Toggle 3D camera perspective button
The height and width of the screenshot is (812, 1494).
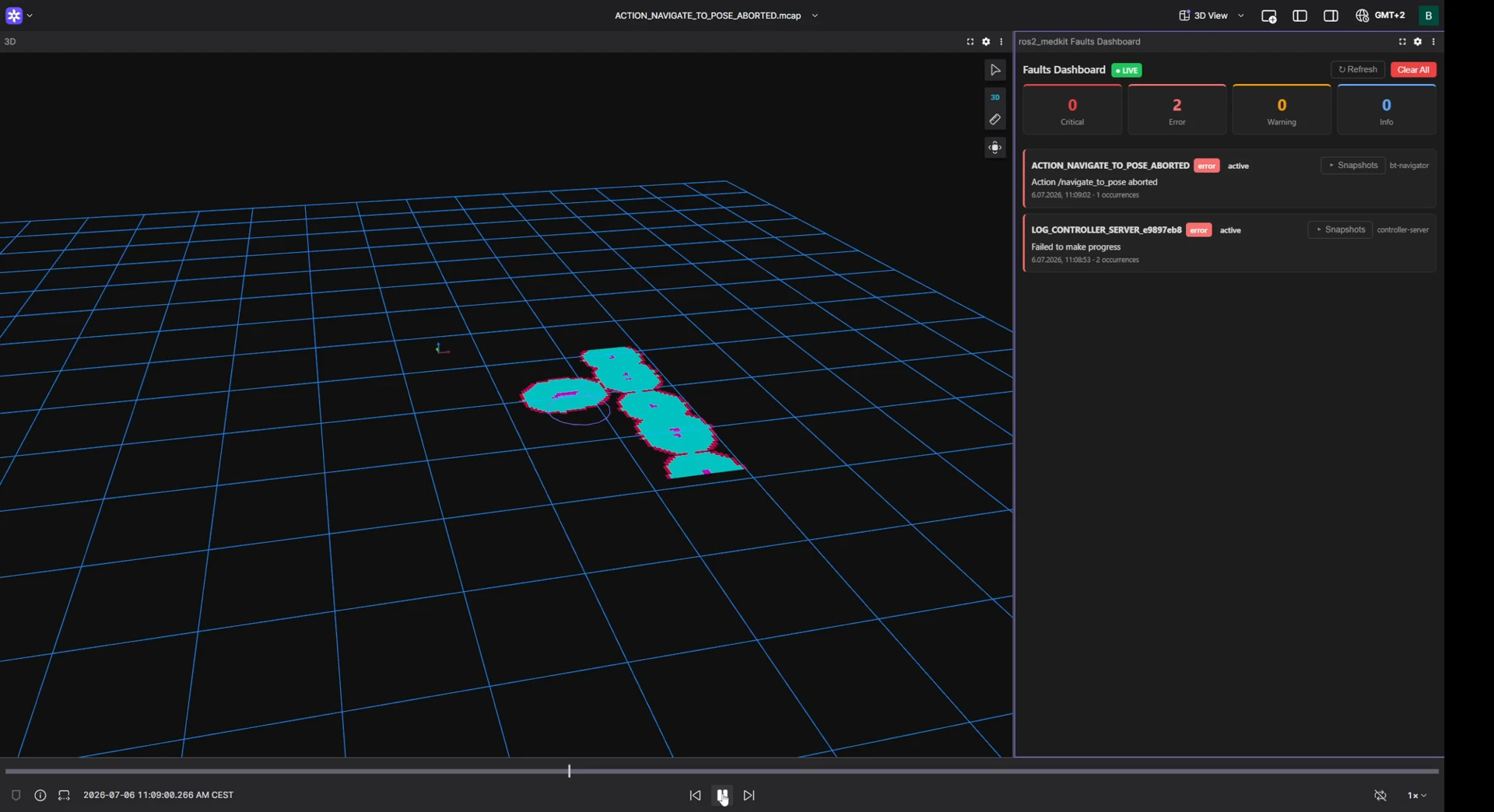[994, 97]
